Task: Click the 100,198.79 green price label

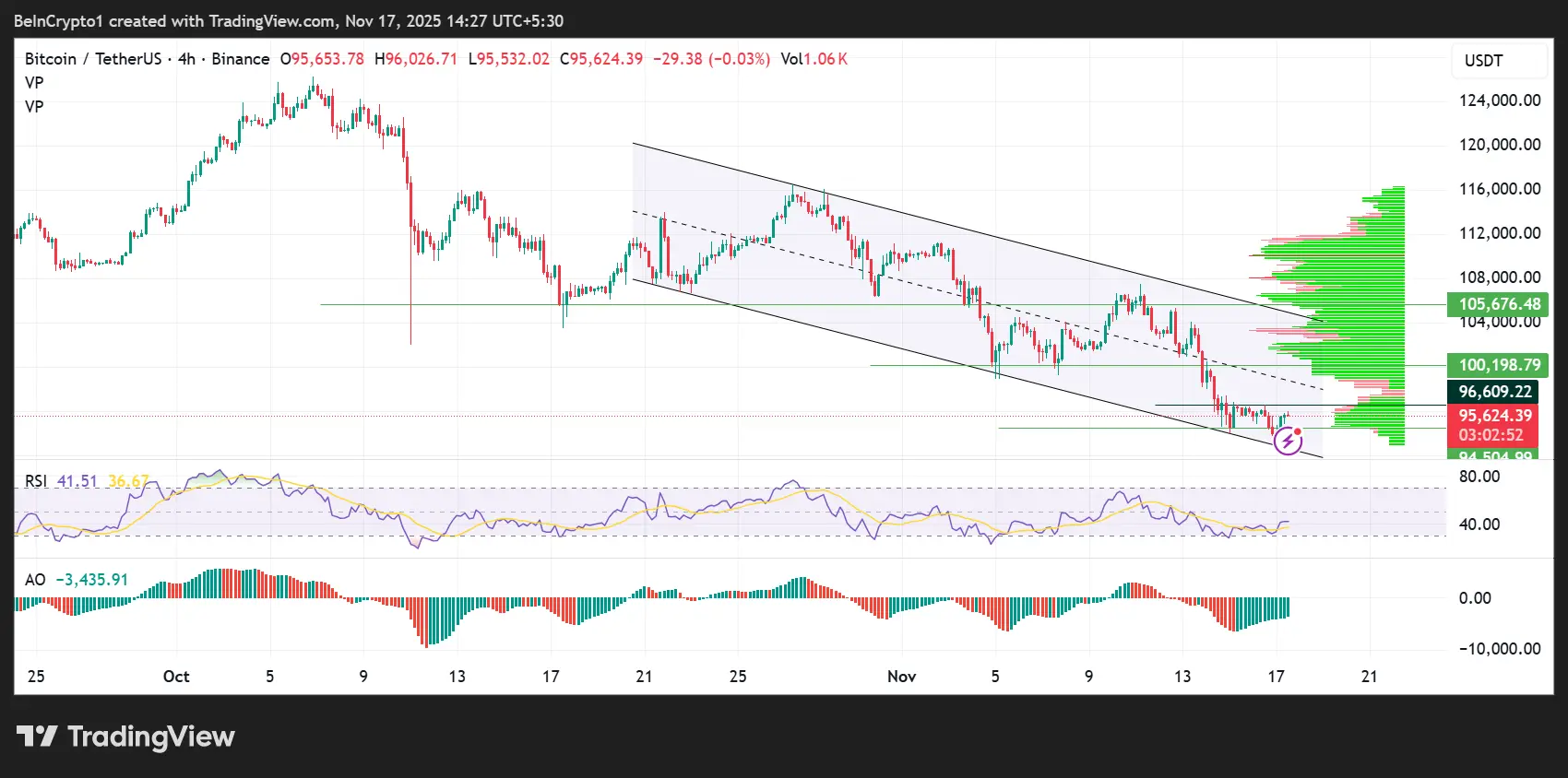Action: (1498, 365)
